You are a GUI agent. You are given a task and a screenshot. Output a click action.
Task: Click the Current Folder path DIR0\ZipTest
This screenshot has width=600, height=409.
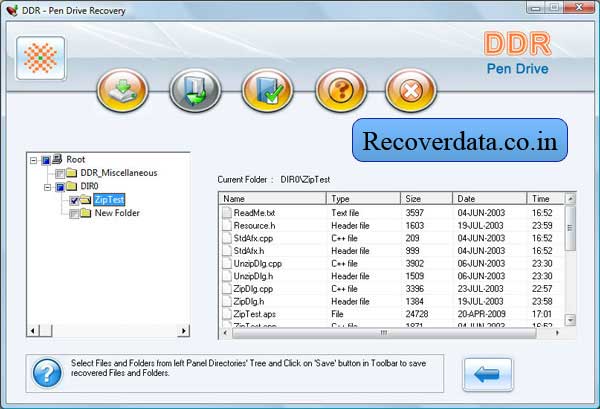coord(305,179)
